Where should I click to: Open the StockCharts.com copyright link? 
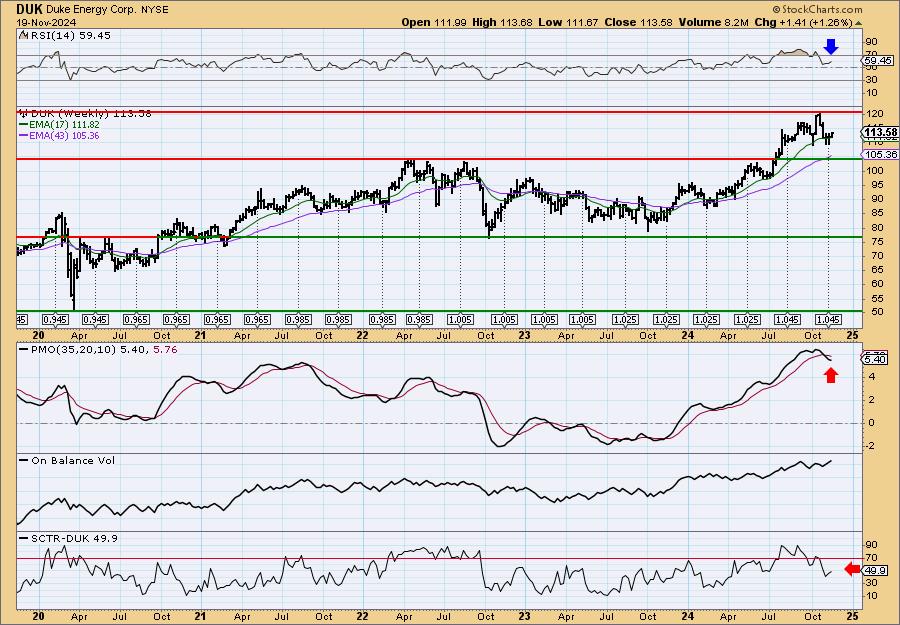pos(817,9)
